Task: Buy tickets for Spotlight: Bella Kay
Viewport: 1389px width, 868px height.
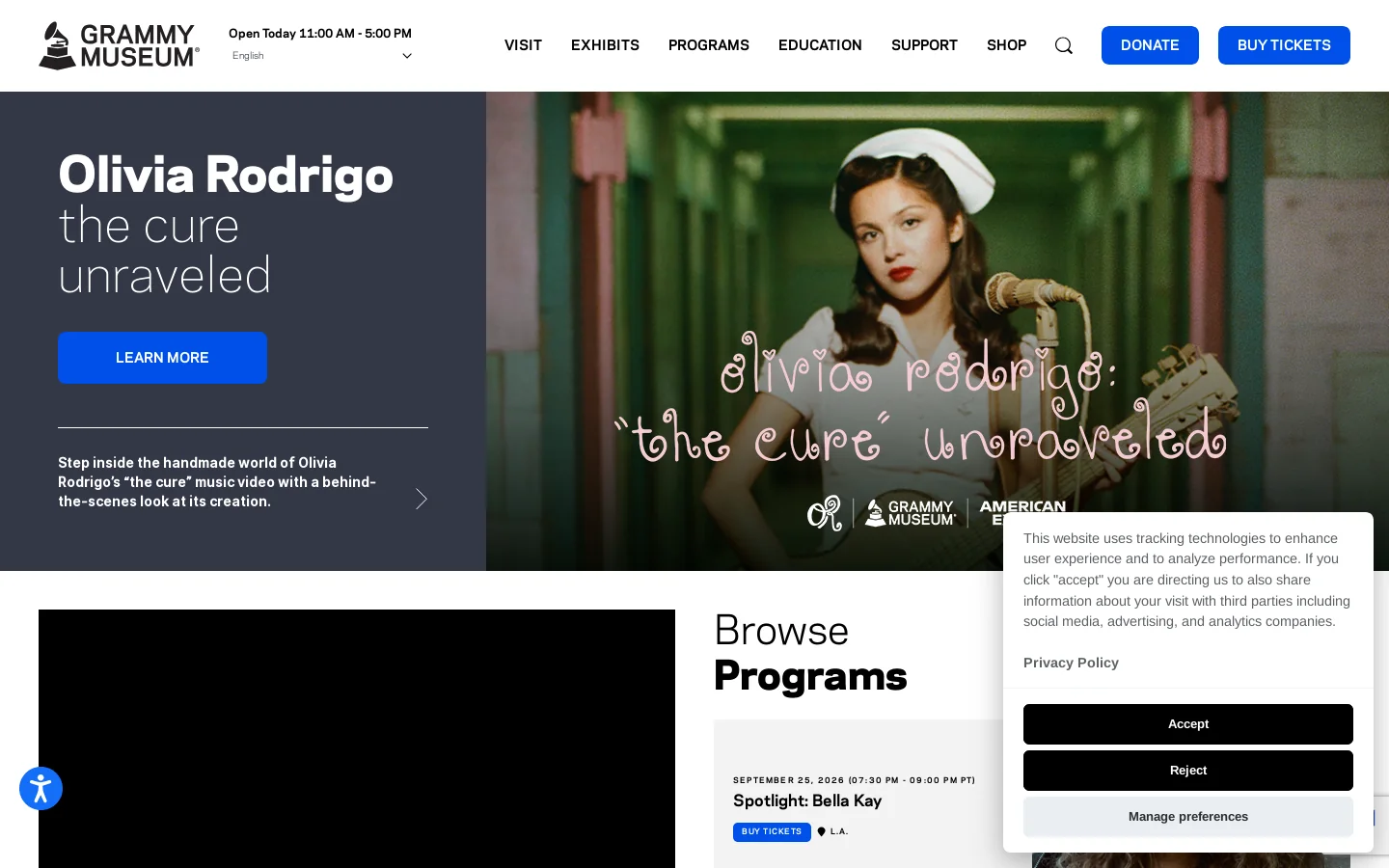Action: pyautogui.click(x=772, y=831)
